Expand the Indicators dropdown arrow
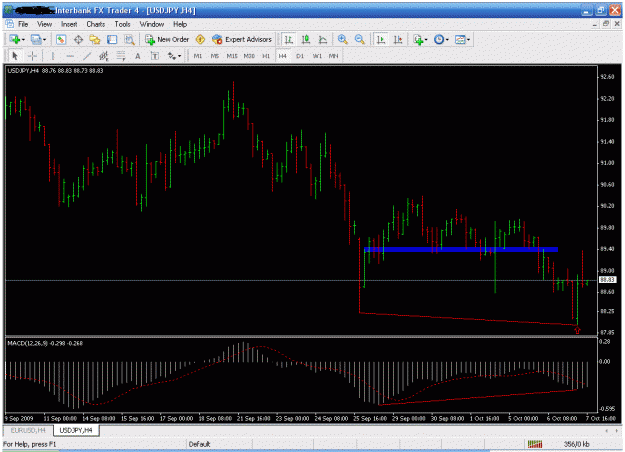This screenshot has width=625, height=452. 426,40
